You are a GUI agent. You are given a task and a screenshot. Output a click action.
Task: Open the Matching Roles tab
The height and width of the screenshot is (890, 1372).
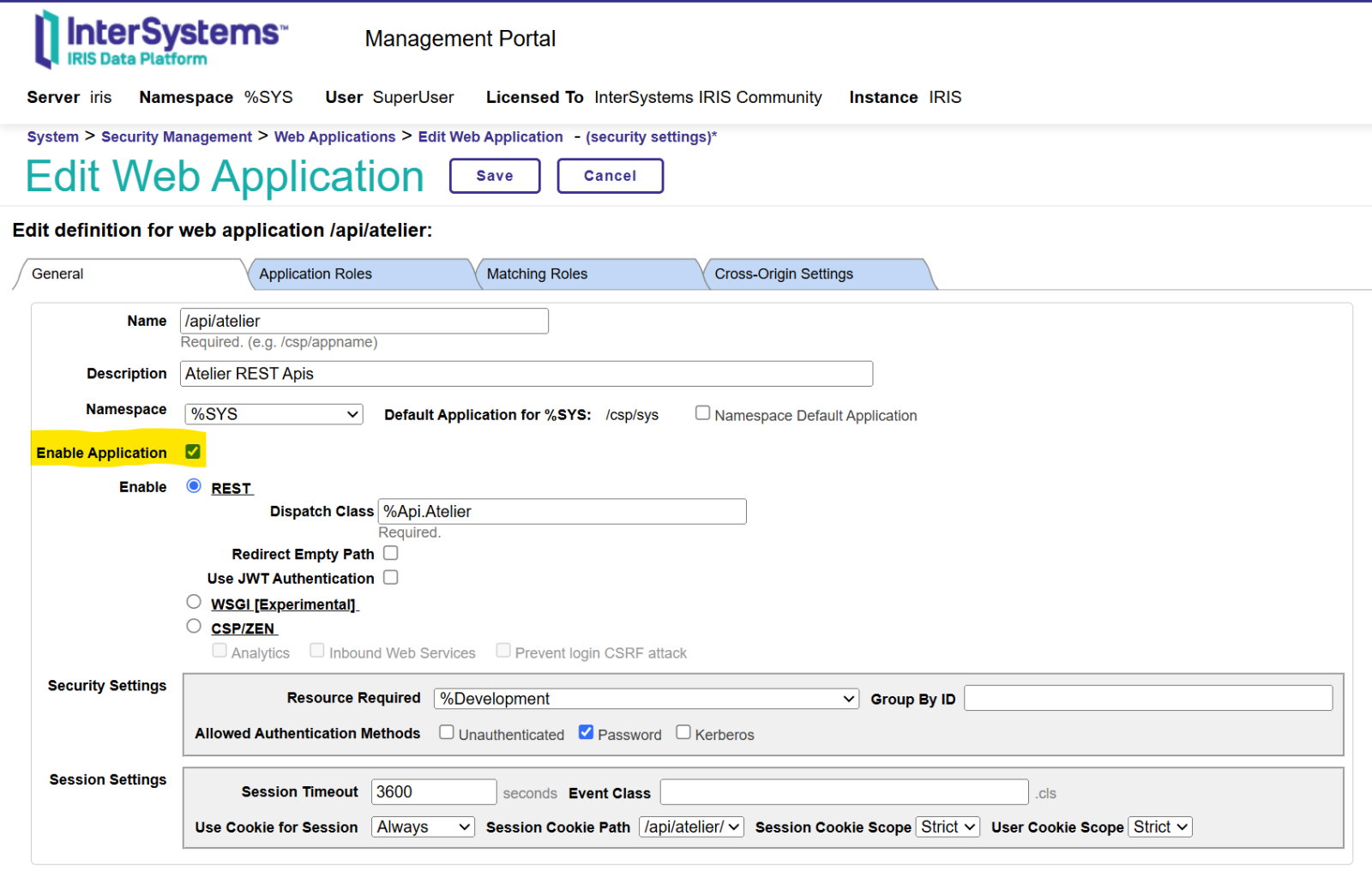pos(588,274)
